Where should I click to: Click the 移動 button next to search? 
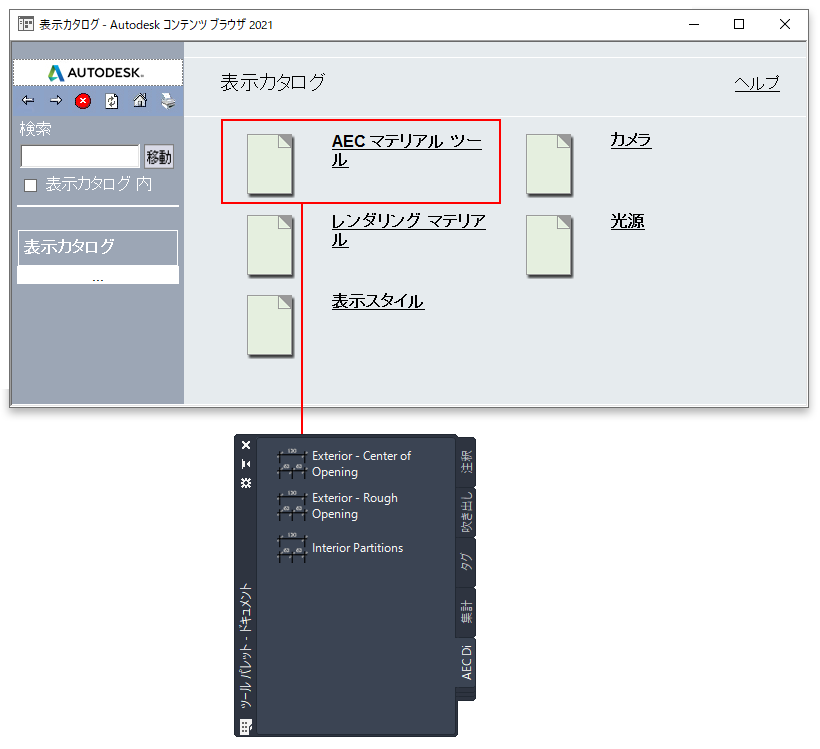pos(159,156)
